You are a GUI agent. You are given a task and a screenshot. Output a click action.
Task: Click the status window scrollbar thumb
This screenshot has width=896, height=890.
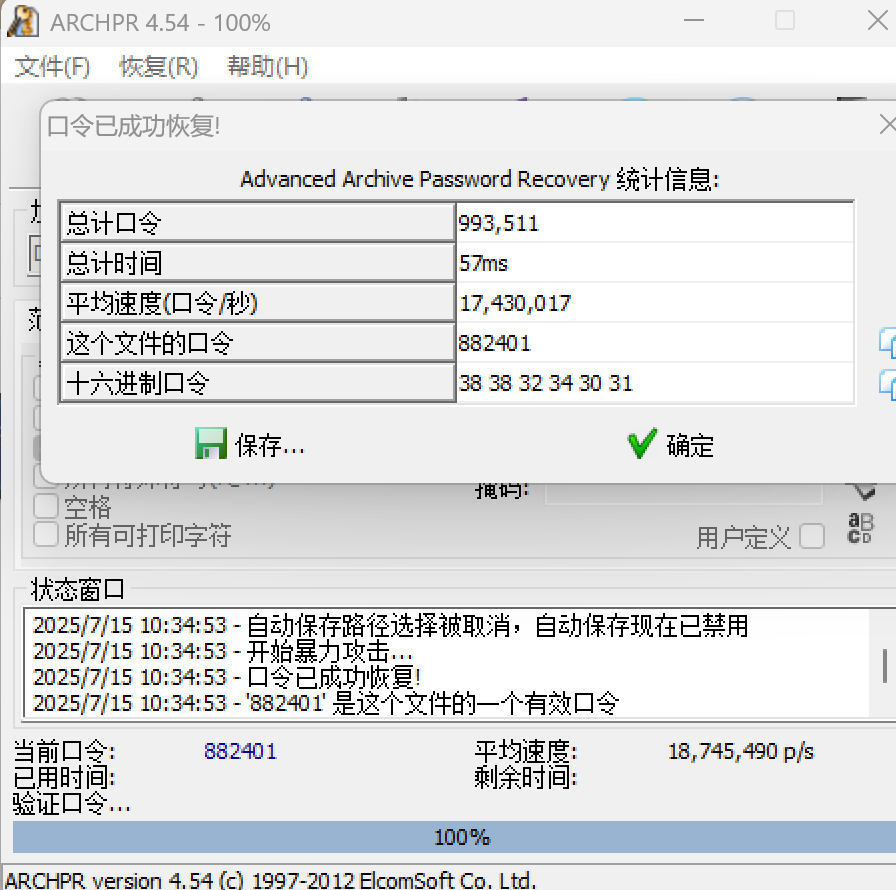885,666
